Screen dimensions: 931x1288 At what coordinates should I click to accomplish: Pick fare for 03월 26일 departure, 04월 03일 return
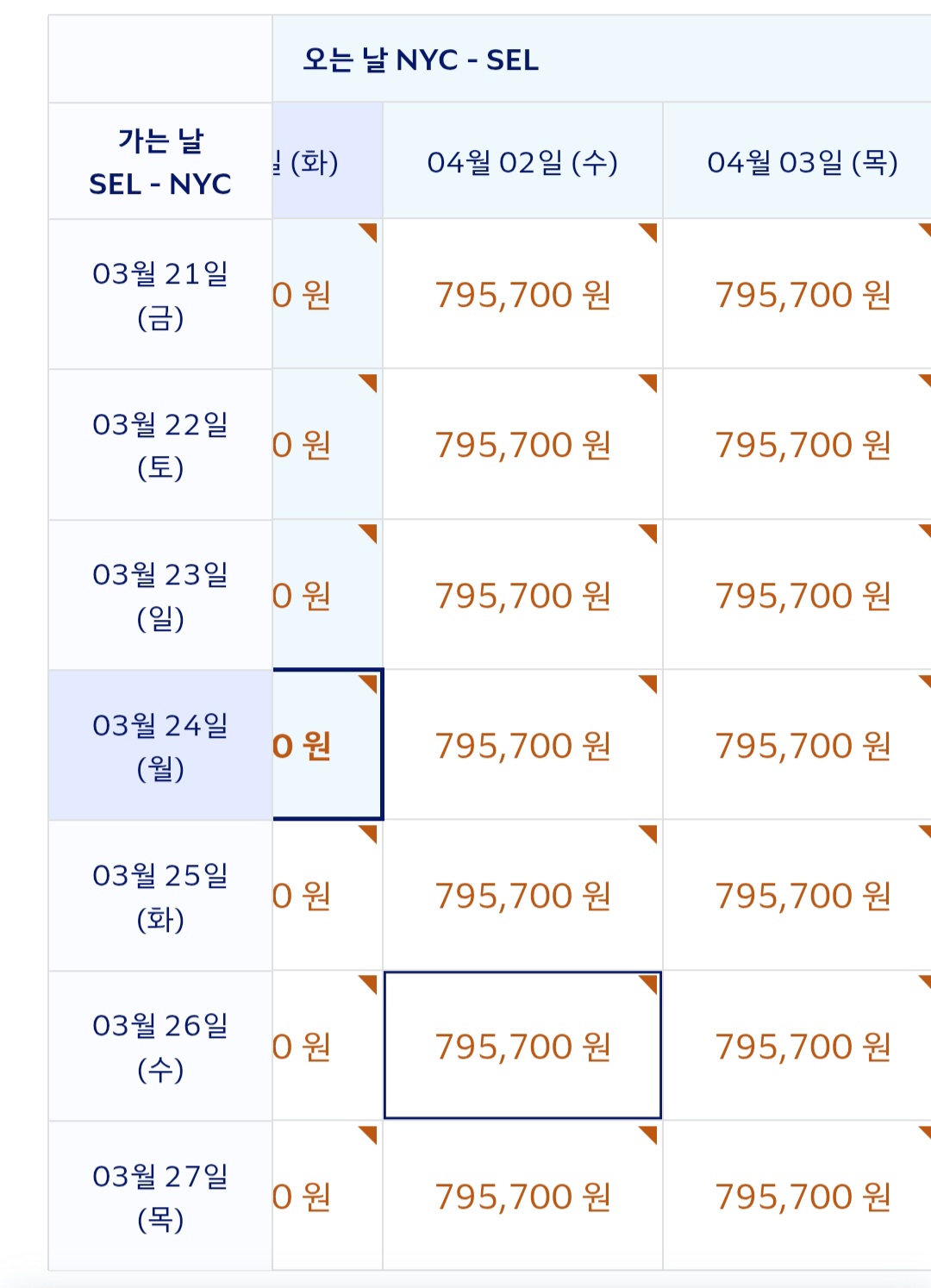click(x=802, y=1047)
